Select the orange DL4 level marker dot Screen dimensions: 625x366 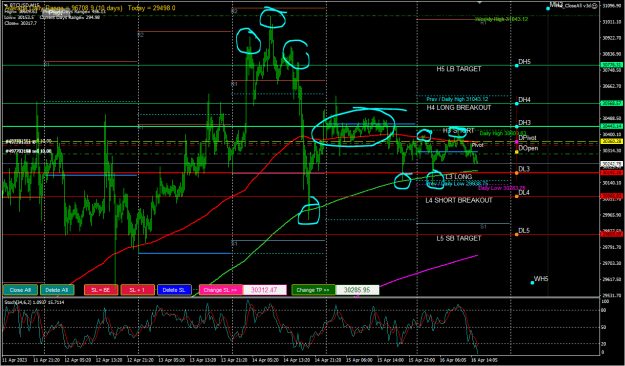[517, 196]
